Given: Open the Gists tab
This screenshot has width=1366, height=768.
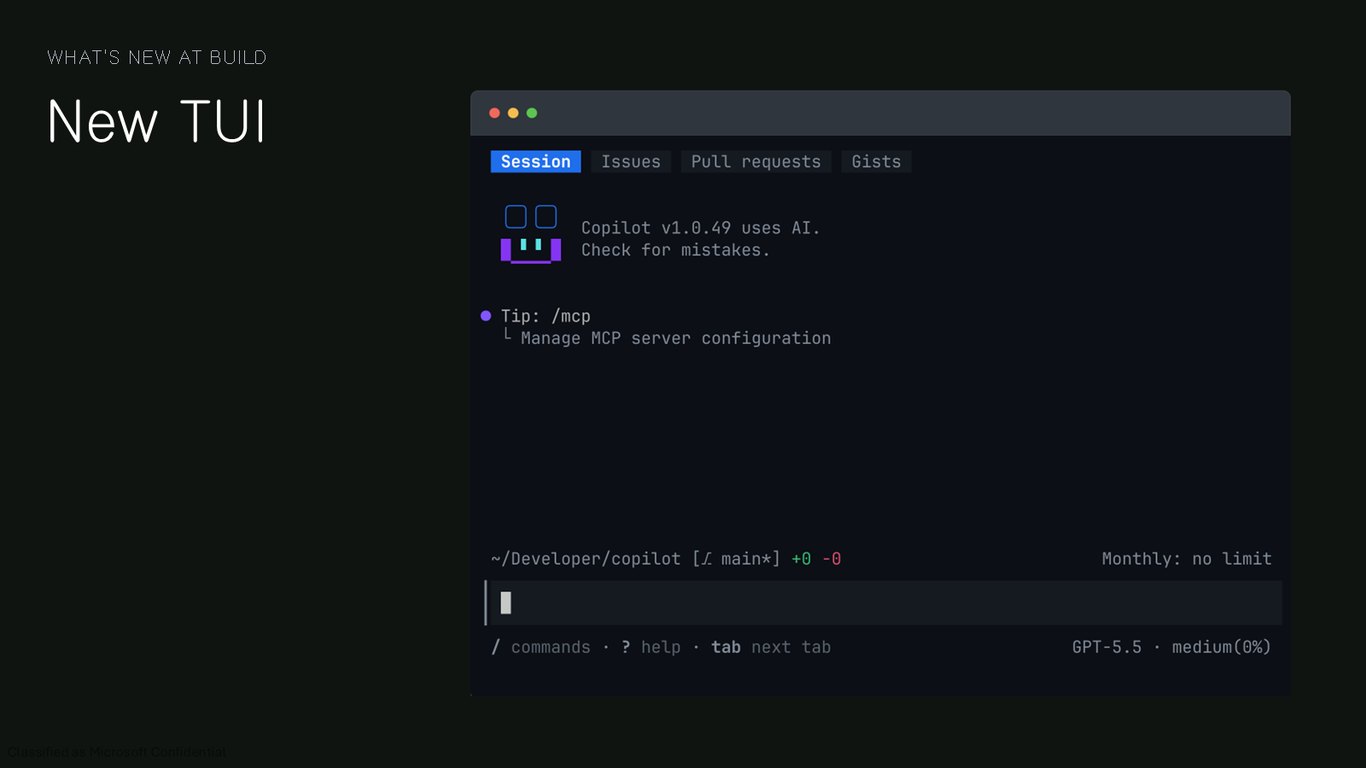Looking at the screenshot, I should pyautogui.click(x=876, y=162).
